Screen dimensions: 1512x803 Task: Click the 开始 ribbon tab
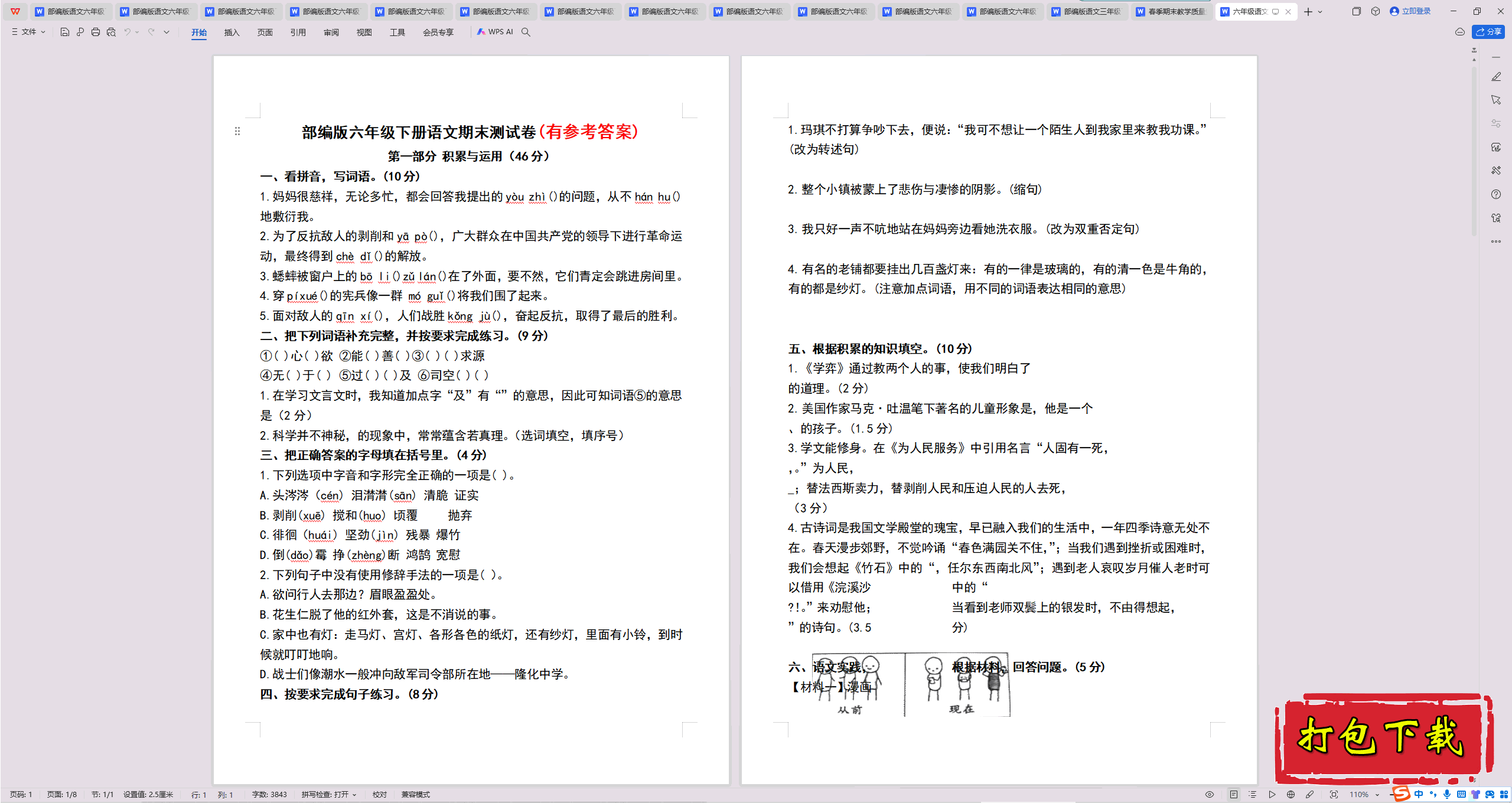[198, 32]
